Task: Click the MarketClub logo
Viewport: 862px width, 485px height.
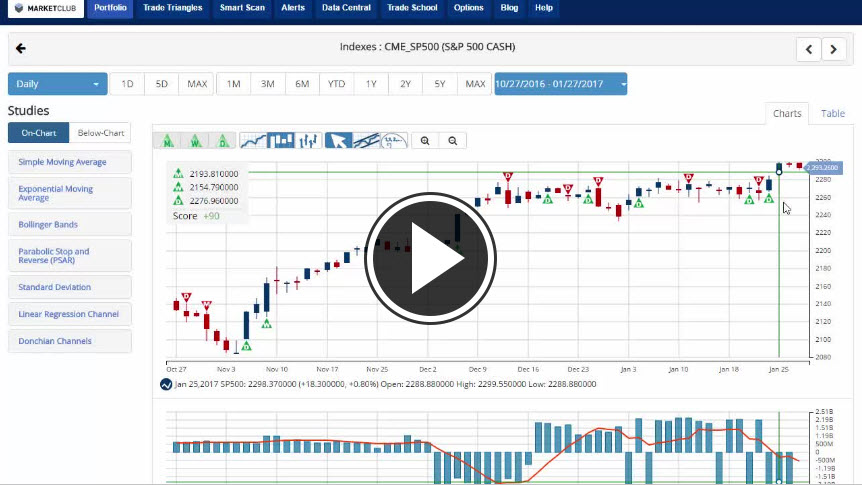Action: (46, 8)
